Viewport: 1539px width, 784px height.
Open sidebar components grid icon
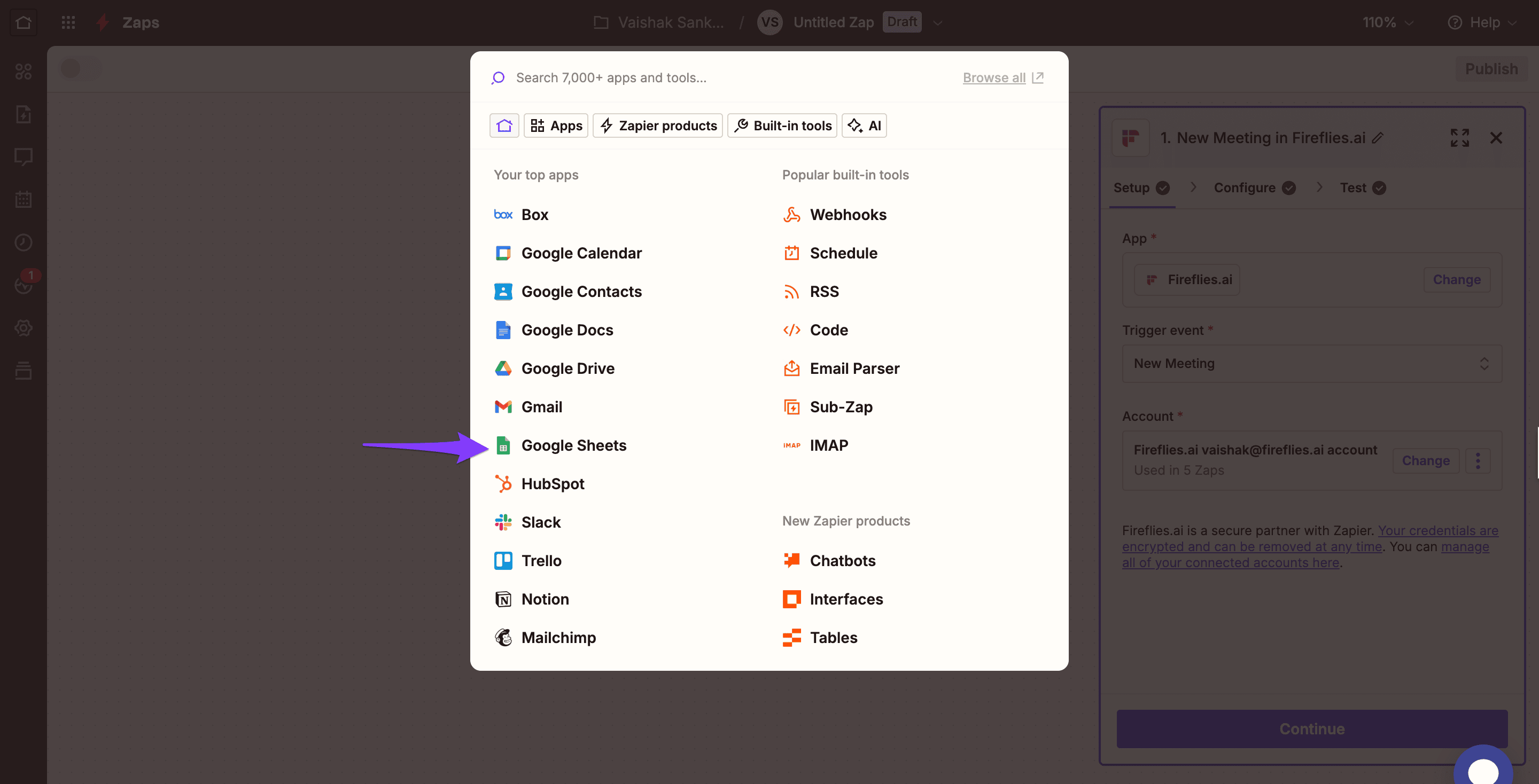tap(24, 71)
